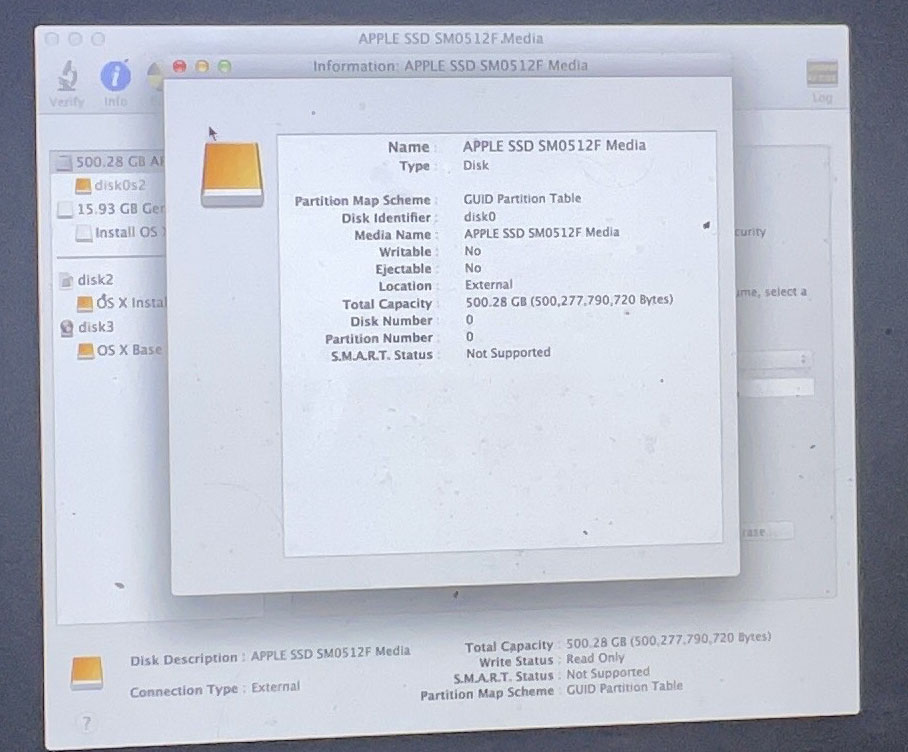Minimize the Information window with yellow button
Image resolution: width=908 pixels, height=752 pixels.
202,67
